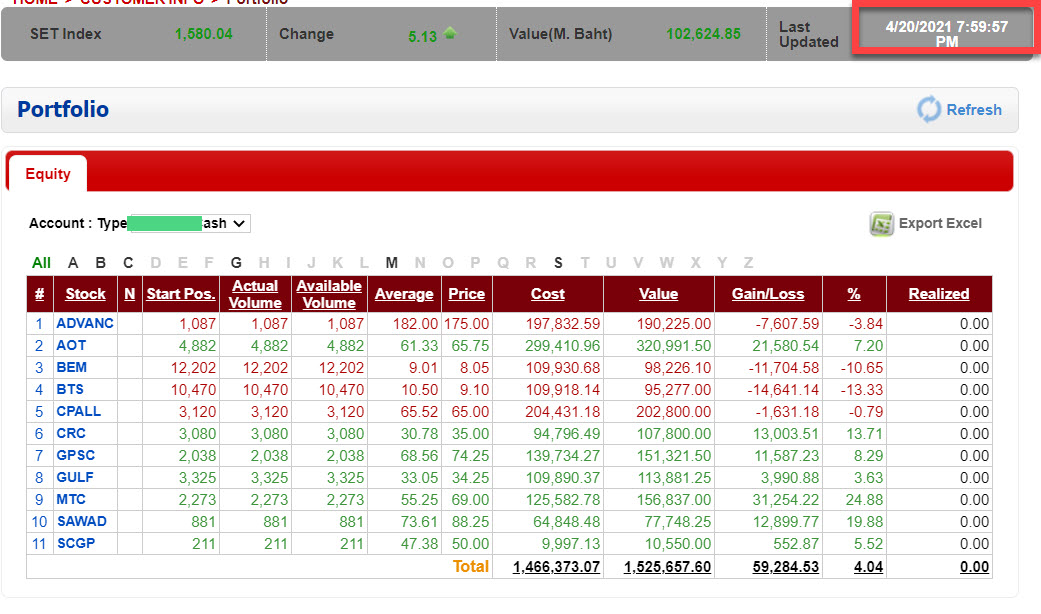
Task: Click the Refresh link text
Action: click(973, 110)
